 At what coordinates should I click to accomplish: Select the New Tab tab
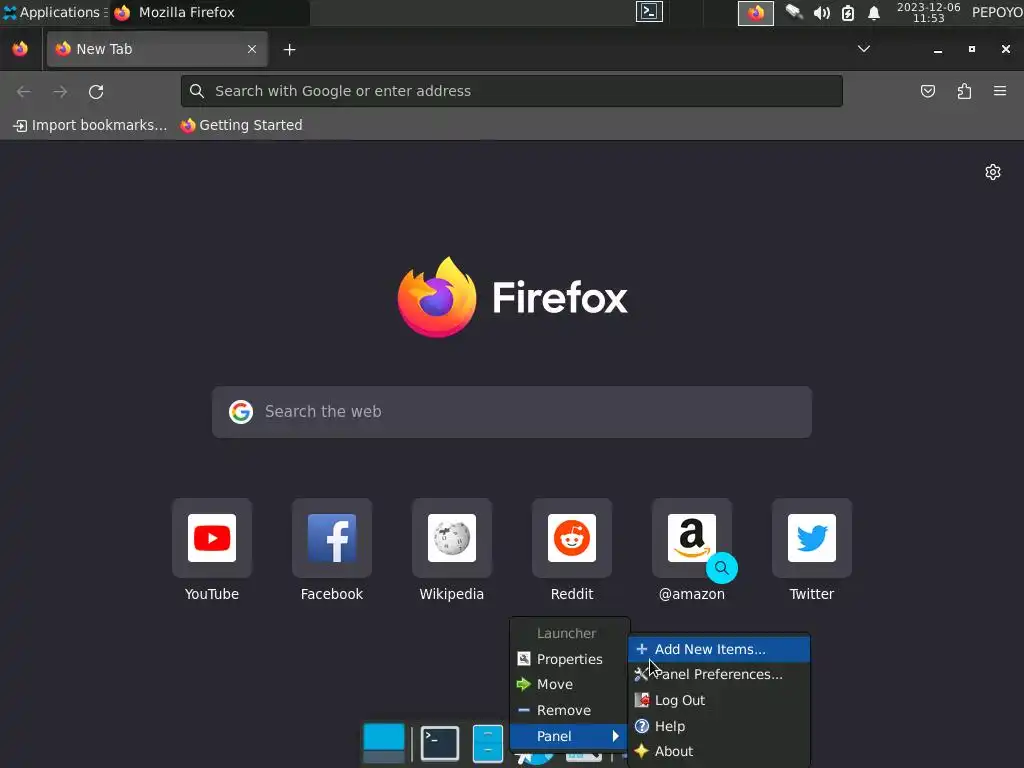(x=157, y=49)
